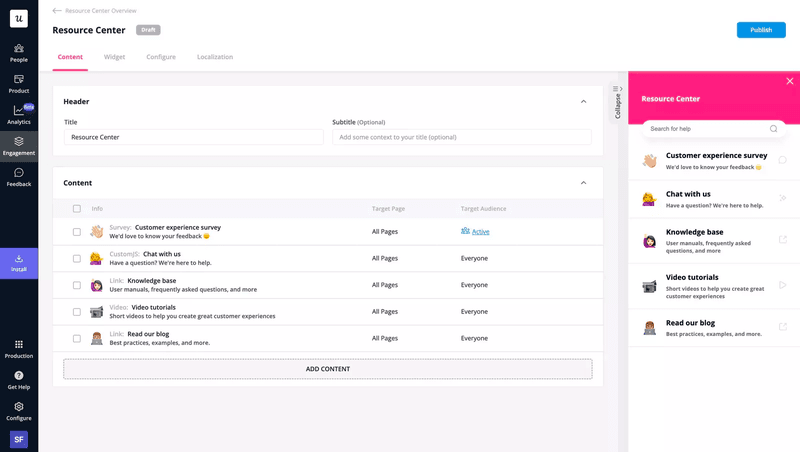Click the Draft status badge
Viewport: 800px width, 452px height.
pyautogui.click(x=148, y=30)
